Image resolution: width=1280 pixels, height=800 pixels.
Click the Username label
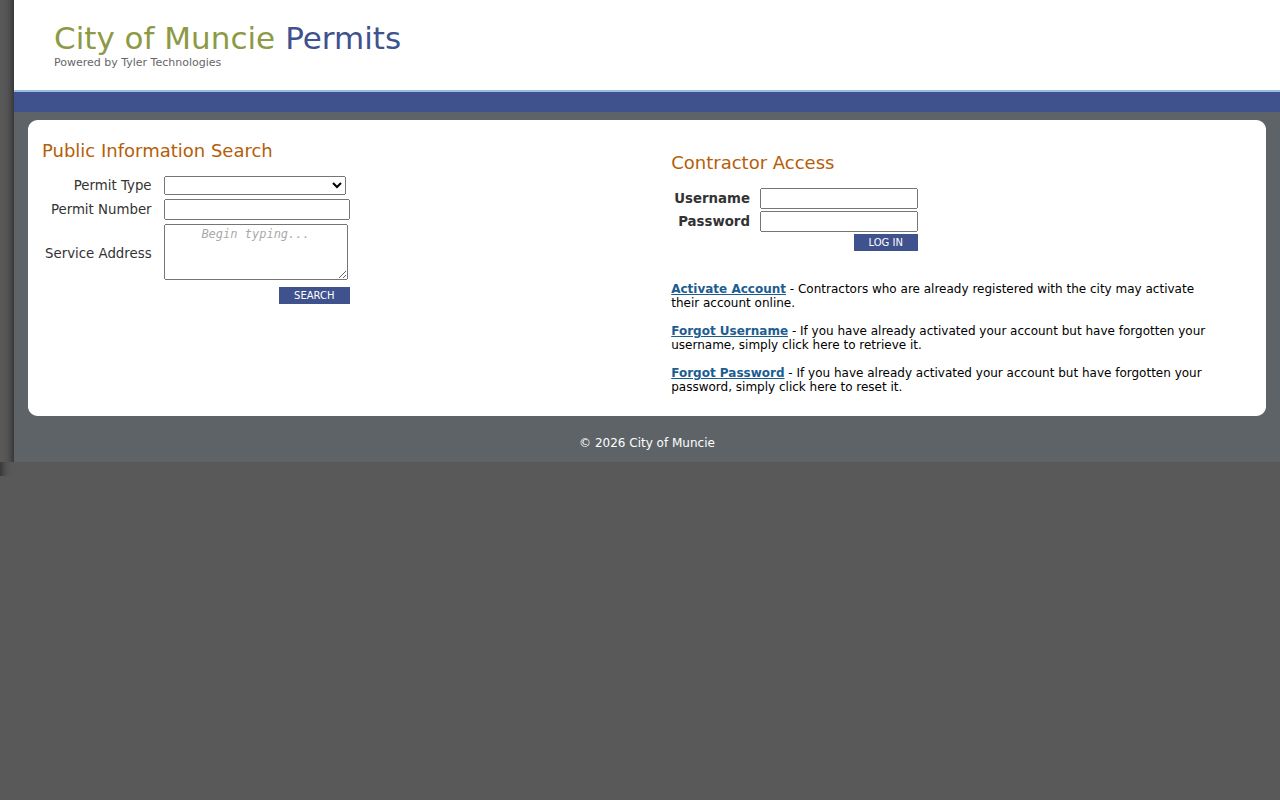pos(712,198)
